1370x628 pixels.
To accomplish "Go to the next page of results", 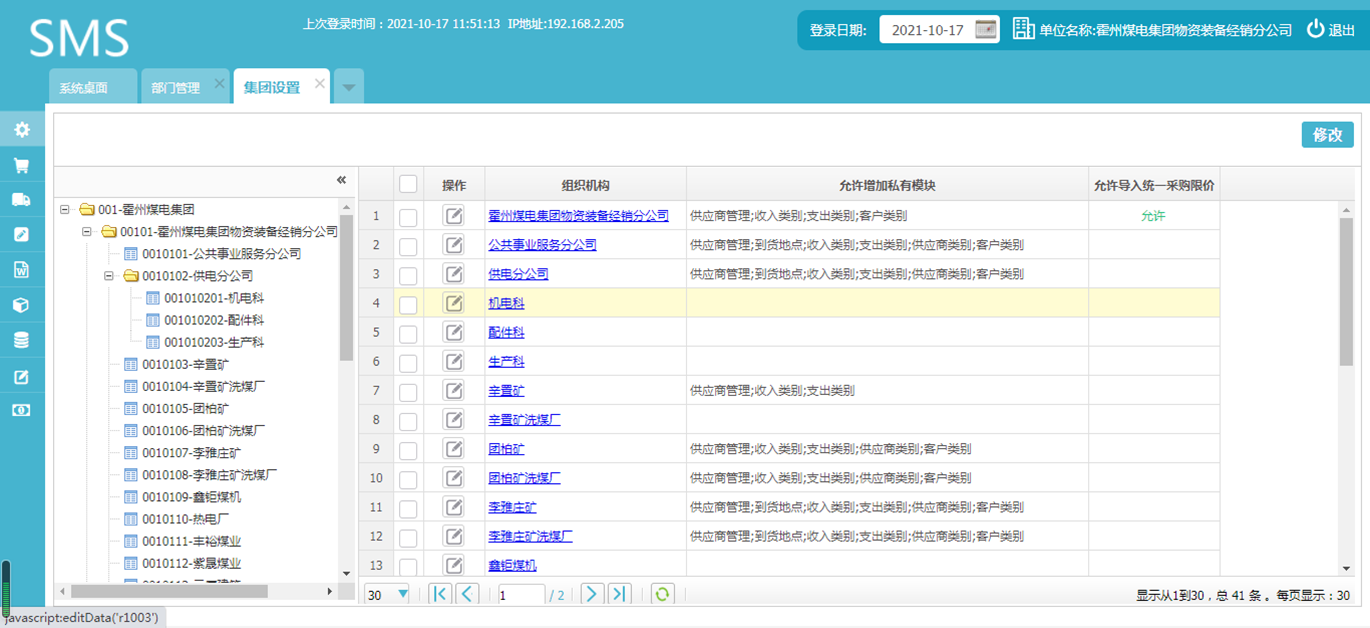I will pos(591,594).
